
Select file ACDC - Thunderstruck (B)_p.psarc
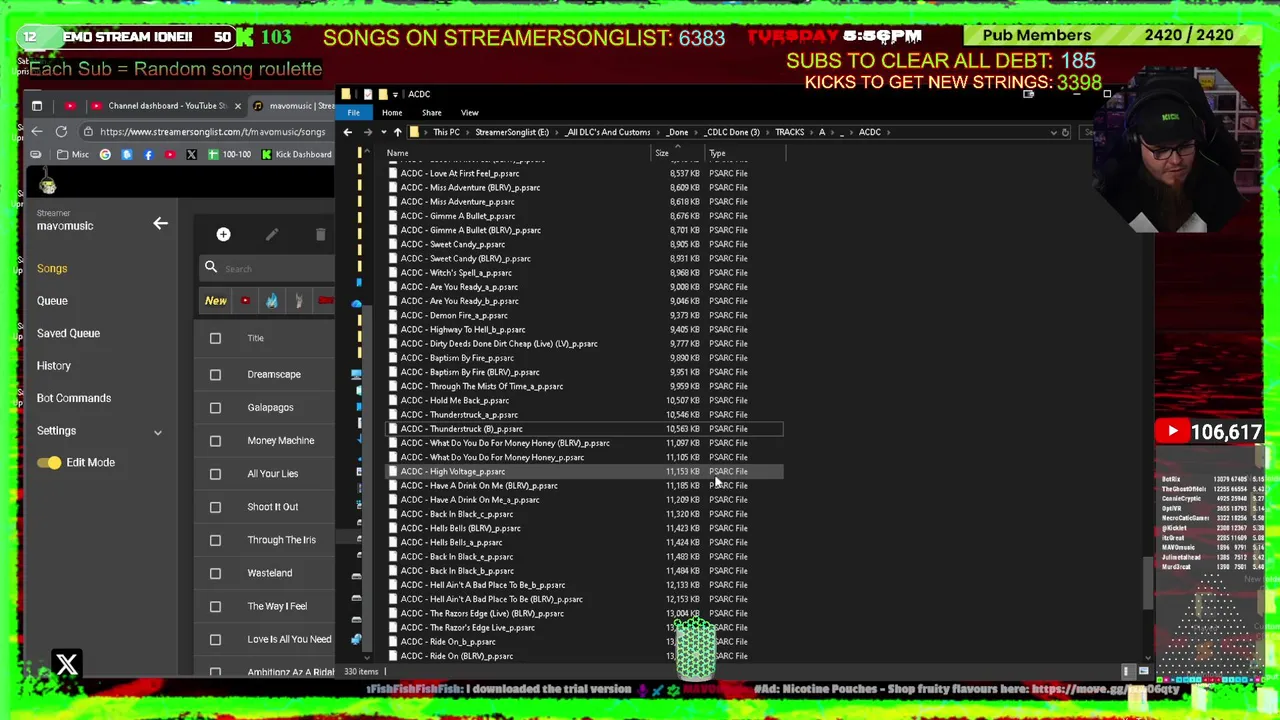(x=585, y=428)
